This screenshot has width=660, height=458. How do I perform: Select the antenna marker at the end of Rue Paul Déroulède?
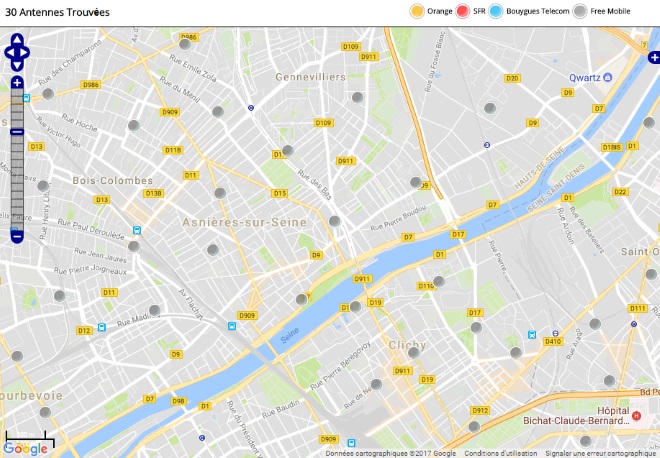point(133,246)
